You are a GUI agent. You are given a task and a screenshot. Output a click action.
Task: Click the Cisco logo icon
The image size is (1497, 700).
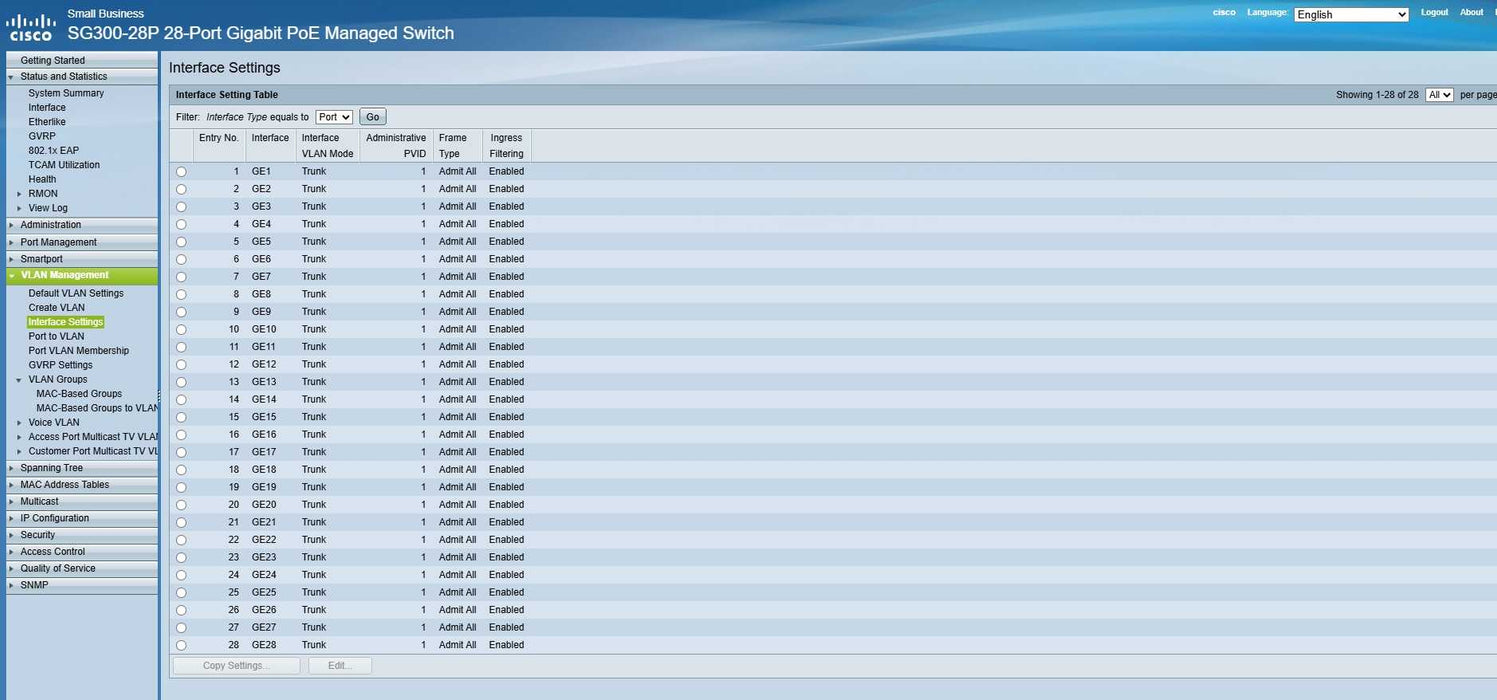31,27
